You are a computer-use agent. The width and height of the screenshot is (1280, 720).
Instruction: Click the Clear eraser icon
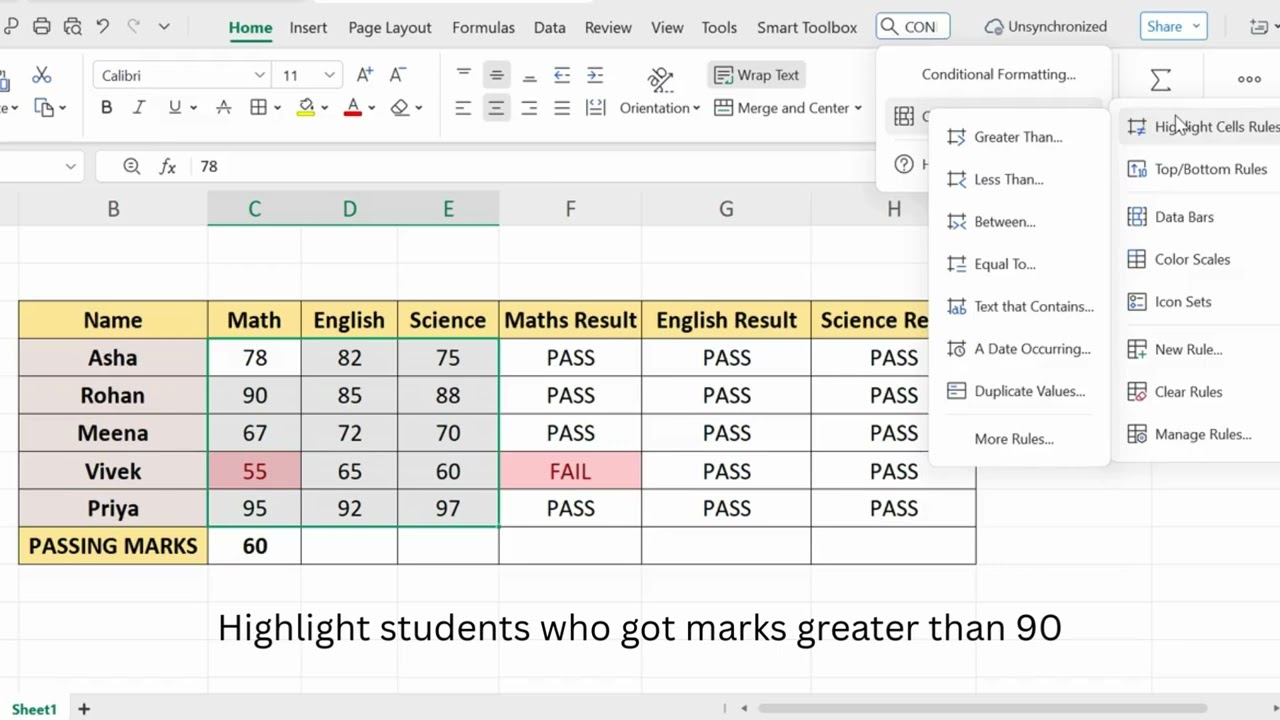pos(400,107)
